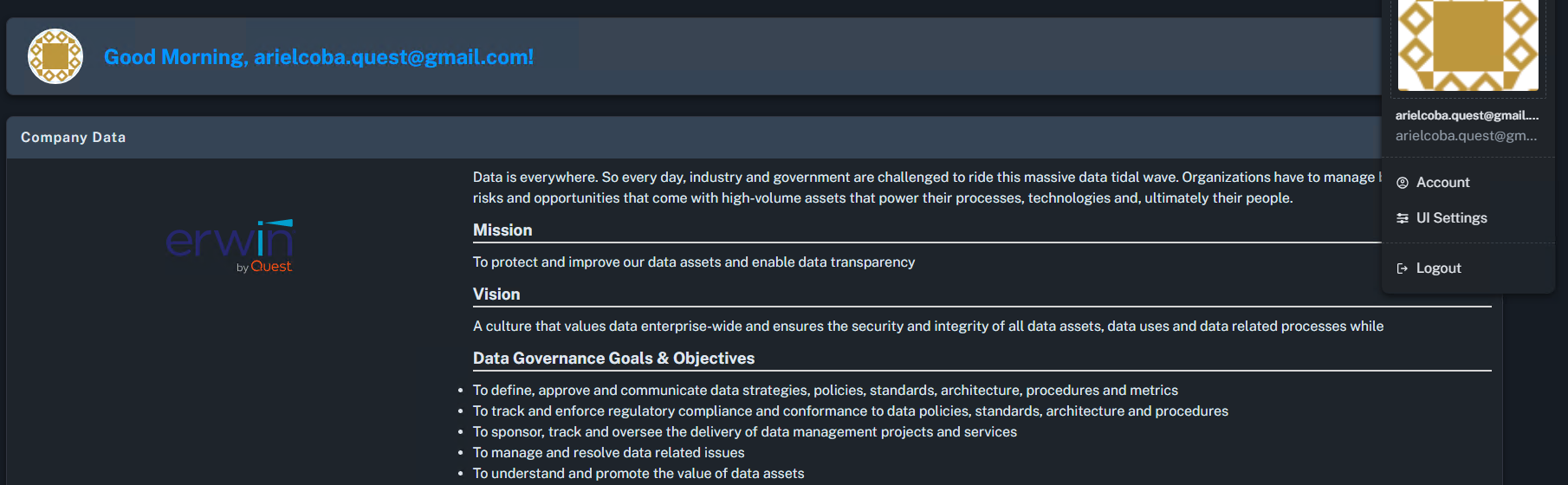The image size is (1568, 485).
Task: Click the Account person icon
Action: coord(1403,183)
